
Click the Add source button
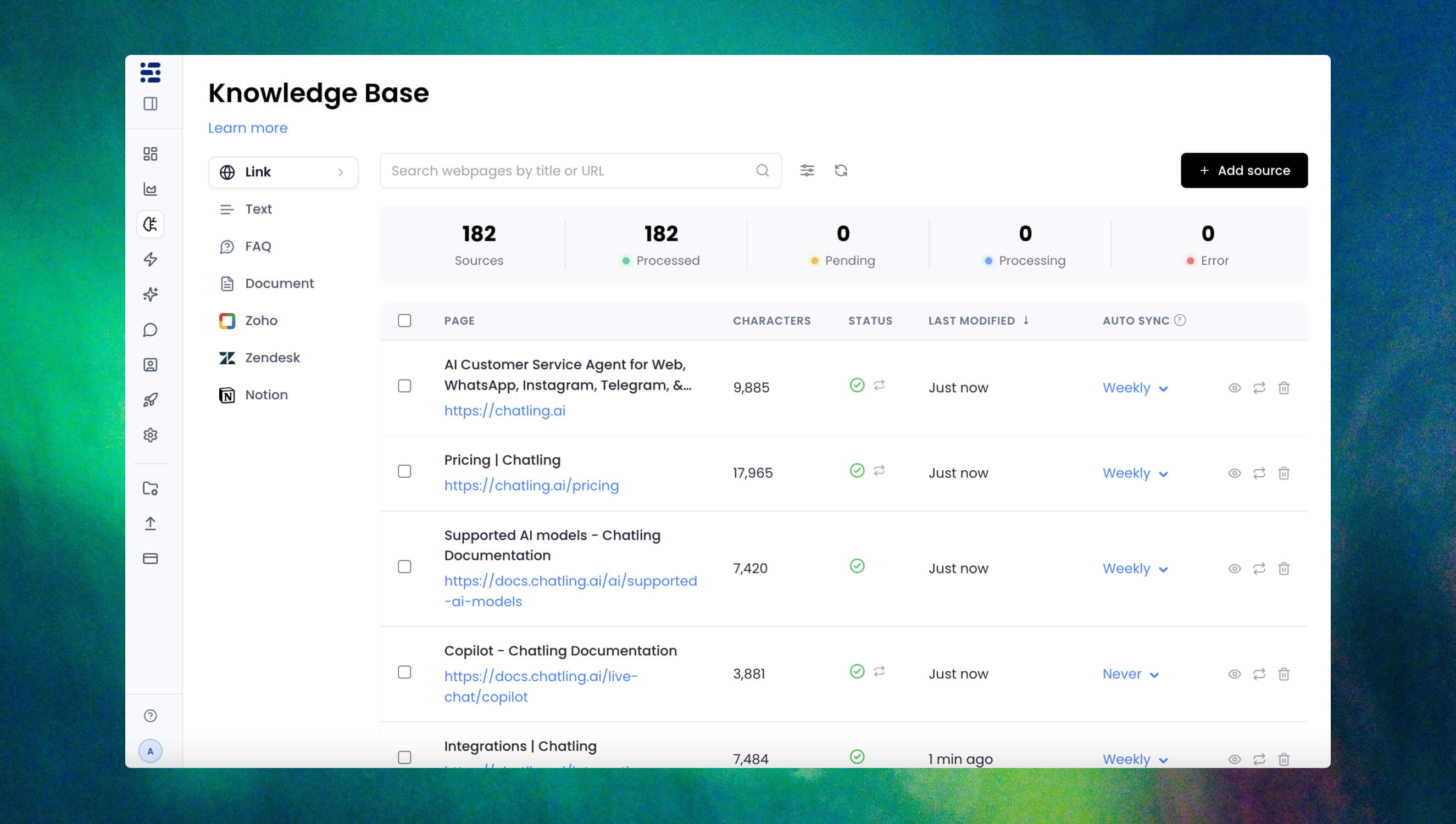1244,170
